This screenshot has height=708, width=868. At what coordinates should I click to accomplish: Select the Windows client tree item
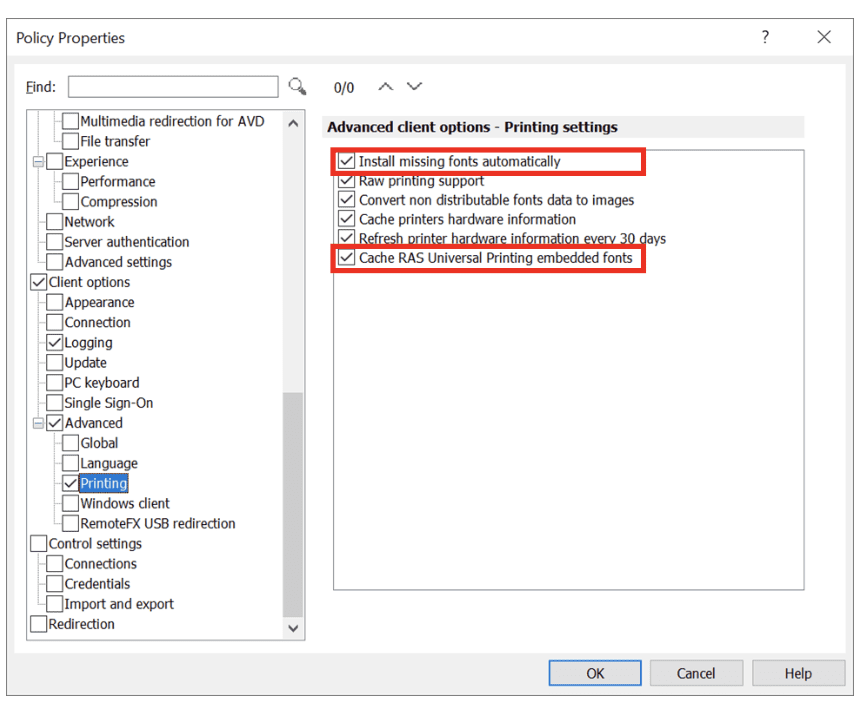click(124, 503)
